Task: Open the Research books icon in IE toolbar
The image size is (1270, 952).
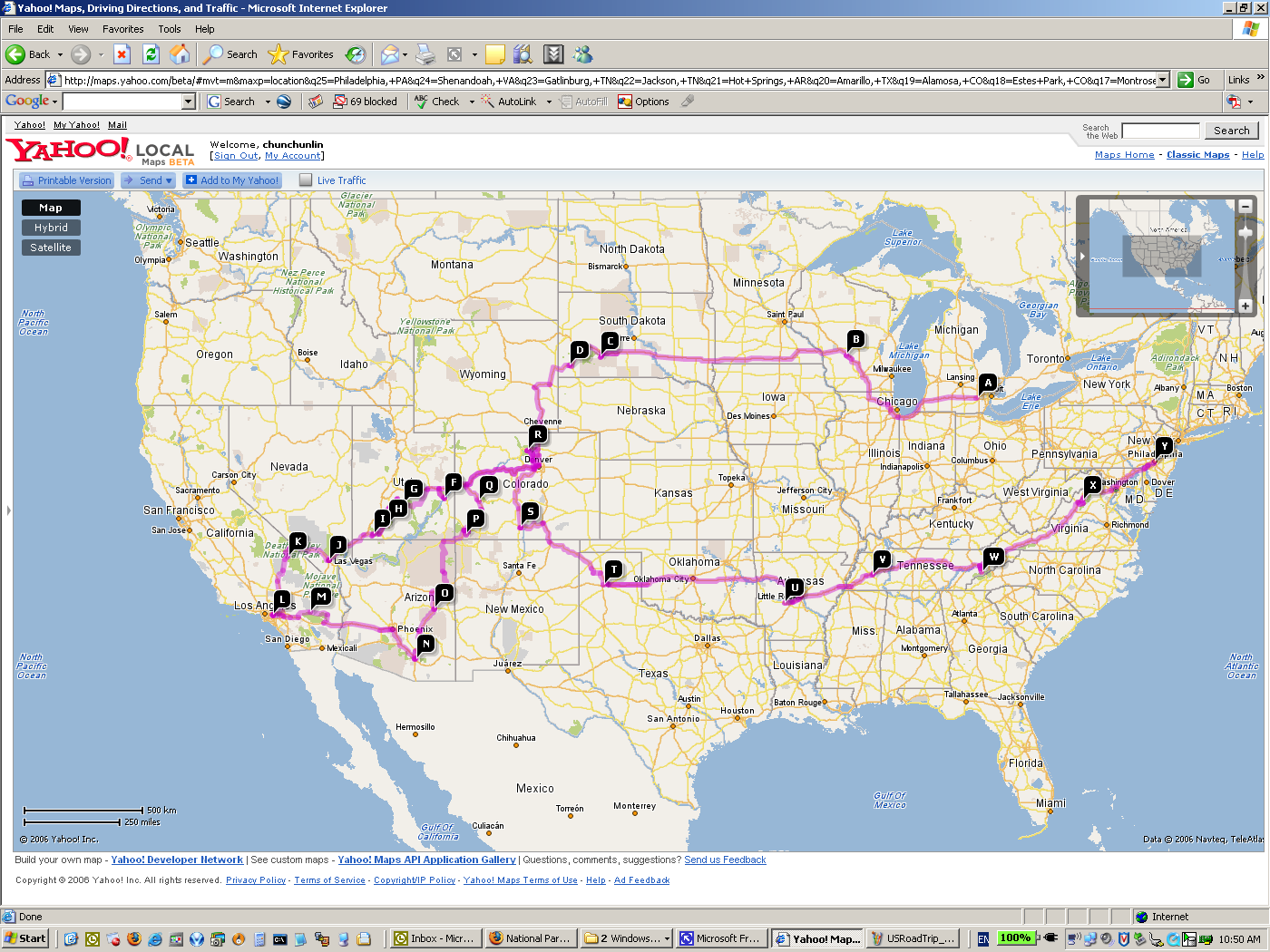Action: click(522, 54)
